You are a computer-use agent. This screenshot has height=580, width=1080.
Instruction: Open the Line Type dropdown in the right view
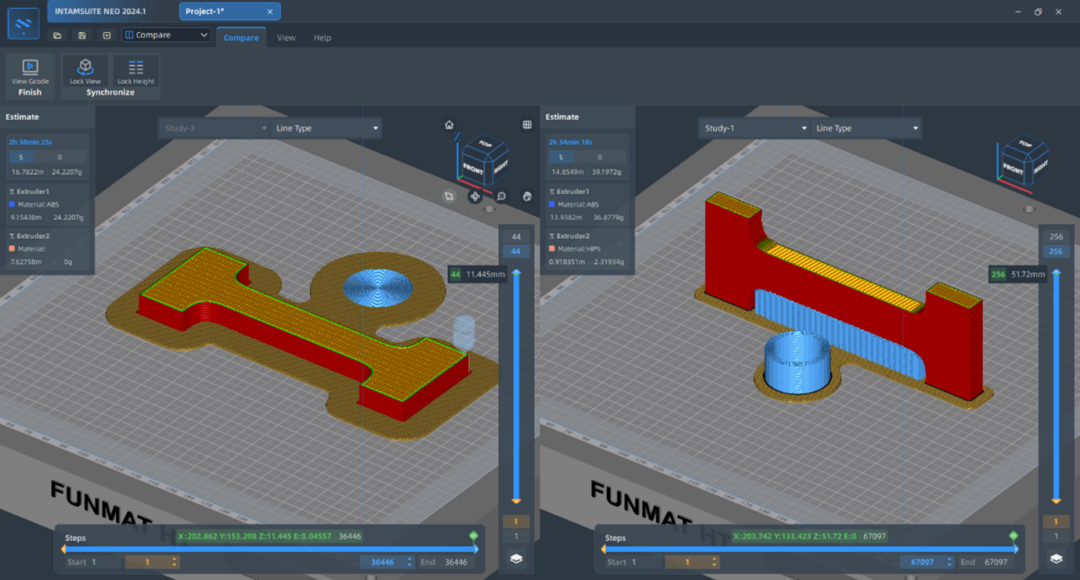[x=866, y=128]
